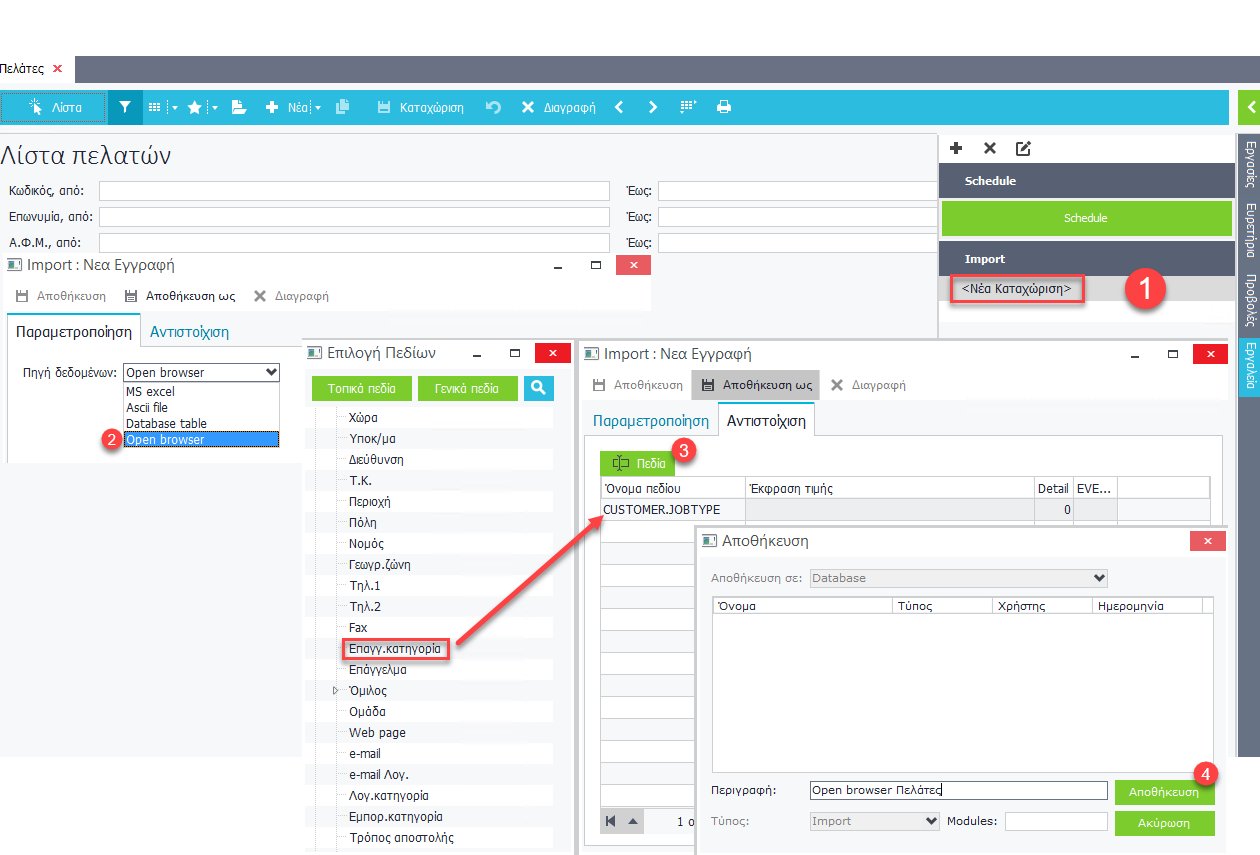Click the print icon in toolbar
Screen dimensions: 1260x855
pos(724,107)
